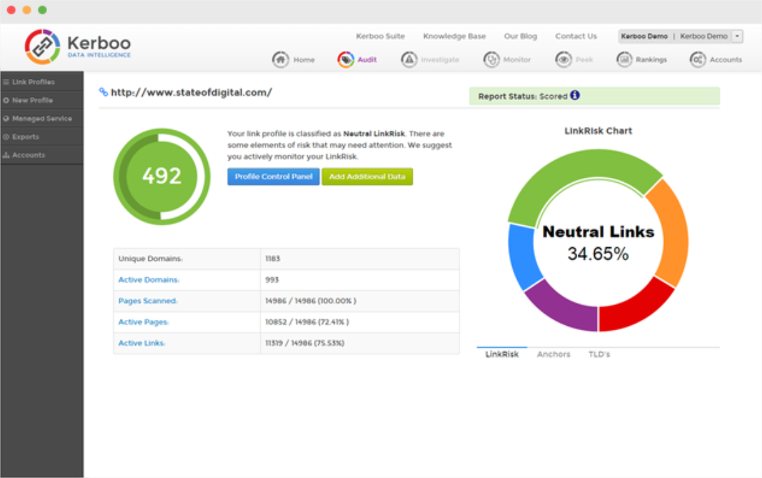
Task: Open Link Profiles in the sidebar
Action: [x=42, y=82]
